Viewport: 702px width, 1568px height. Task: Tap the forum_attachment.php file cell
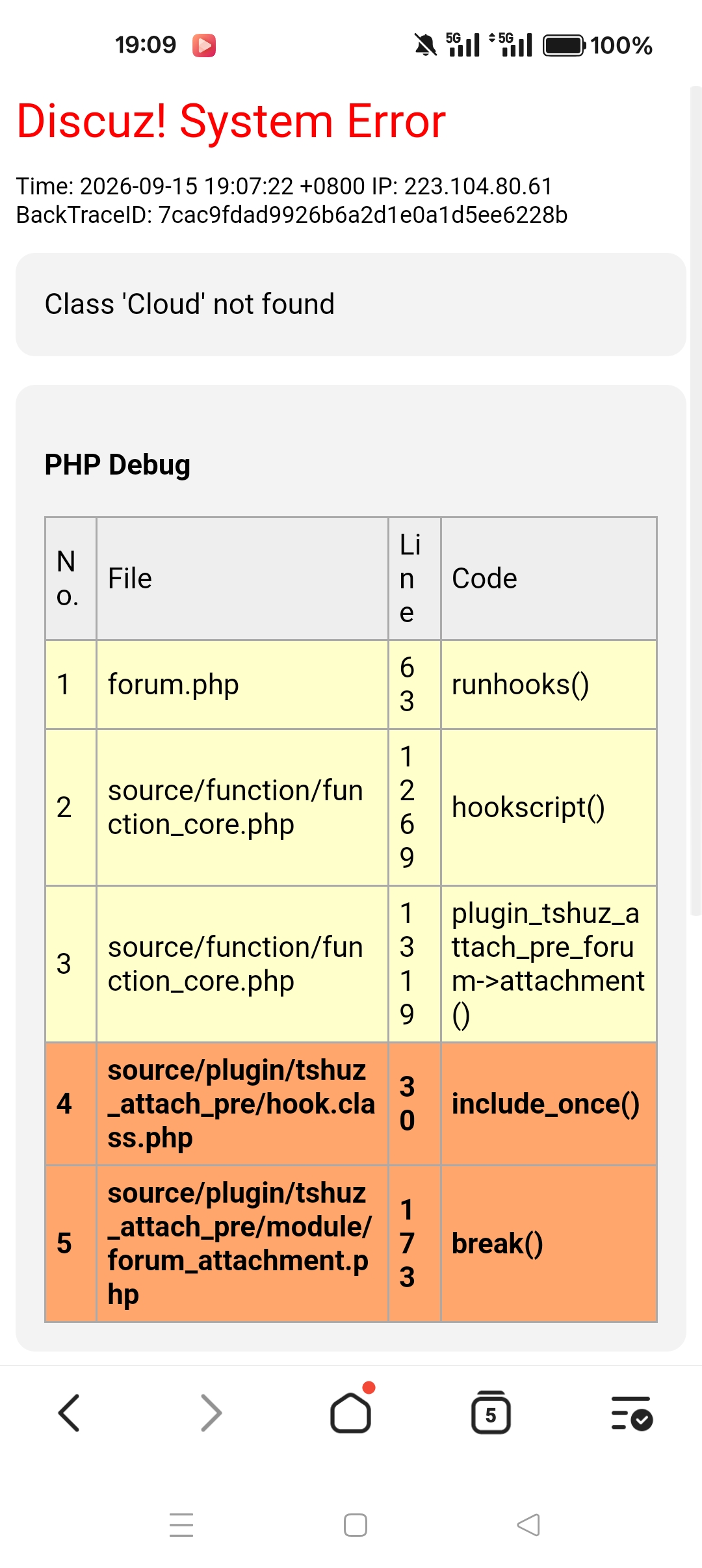point(242,1244)
